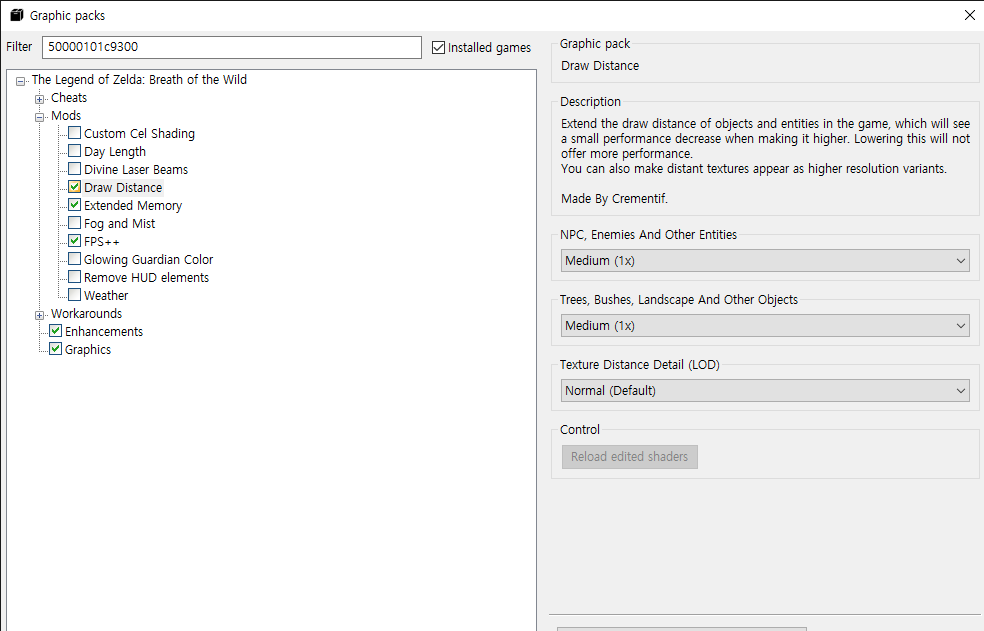Enable Glowing Guardian Color checkbox

click(75, 259)
